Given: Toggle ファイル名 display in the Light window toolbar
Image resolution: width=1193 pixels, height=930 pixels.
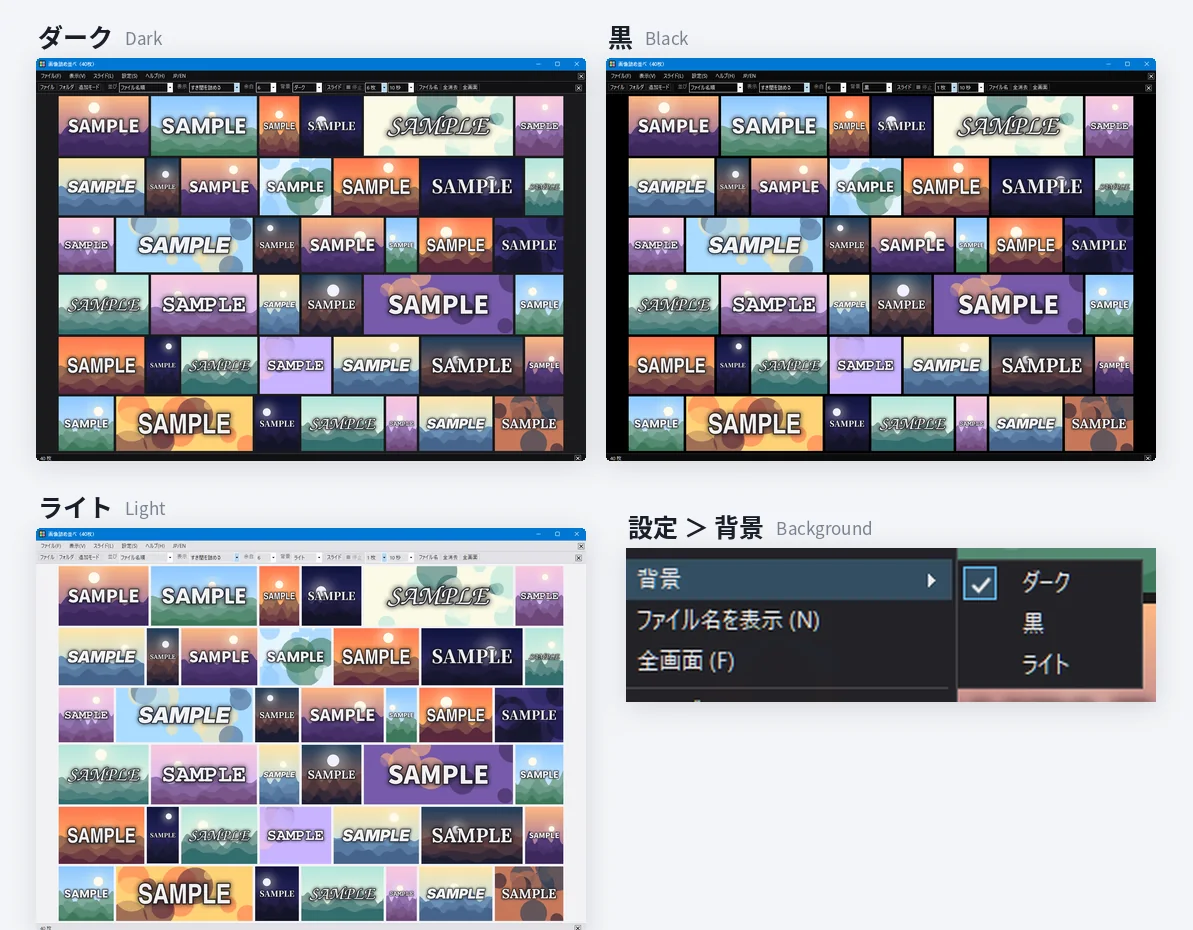Looking at the screenshot, I should pyautogui.click(x=428, y=558).
